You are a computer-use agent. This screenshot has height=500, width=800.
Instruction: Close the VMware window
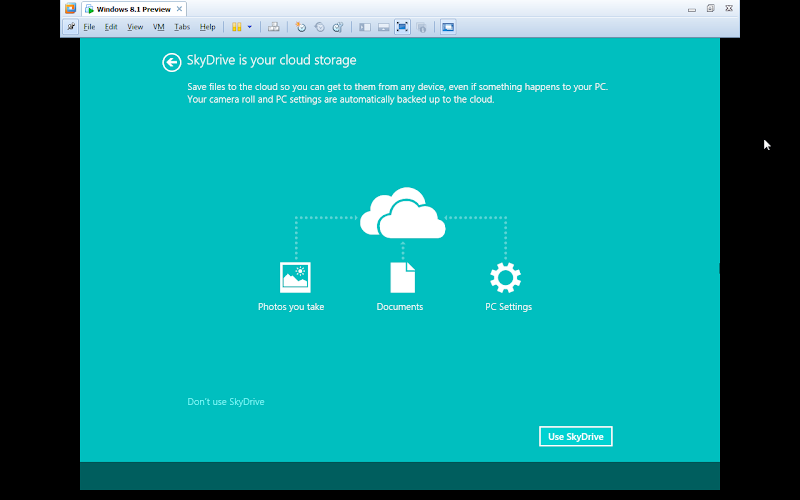click(x=729, y=9)
